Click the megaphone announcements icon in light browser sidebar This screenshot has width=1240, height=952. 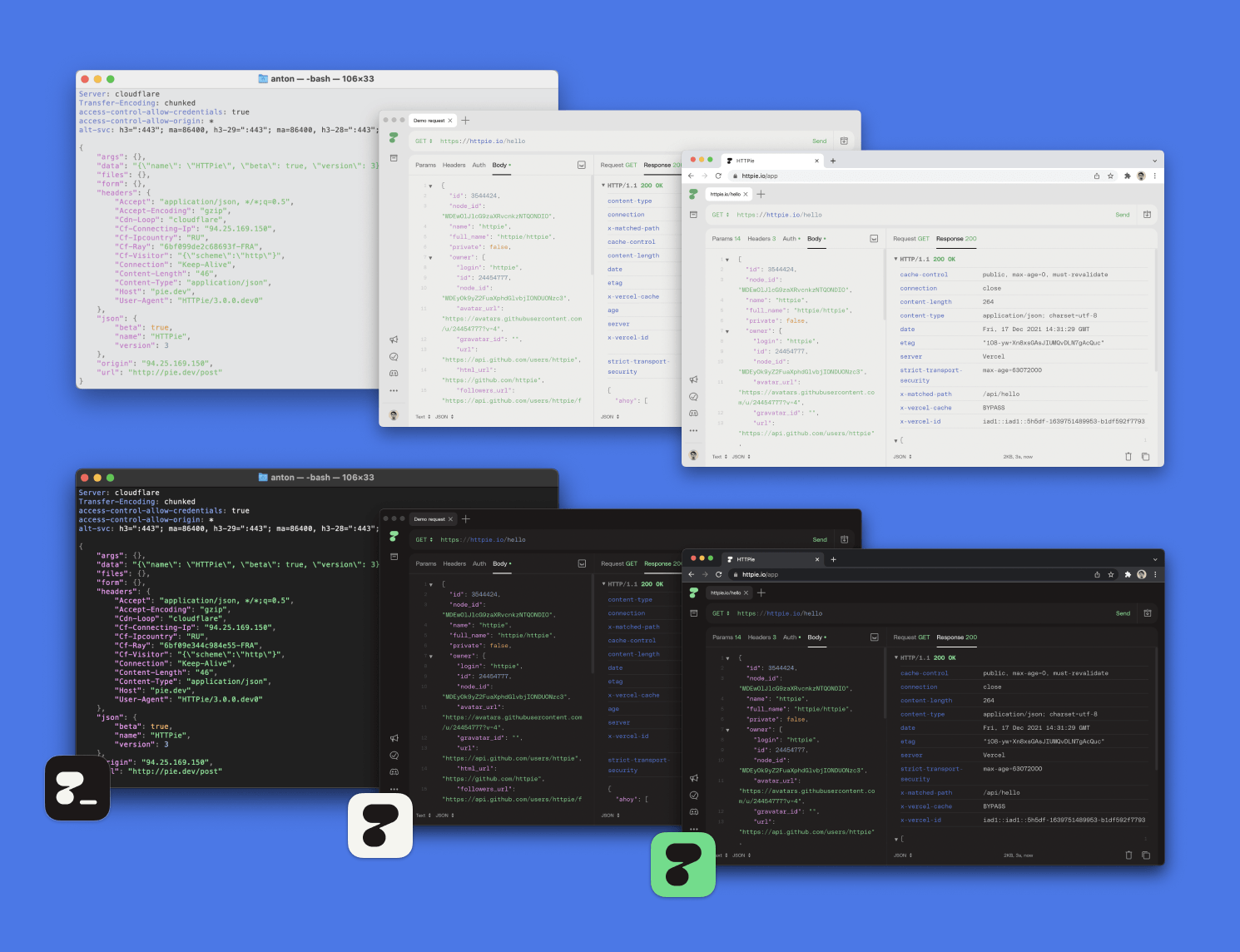coord(693,379)
